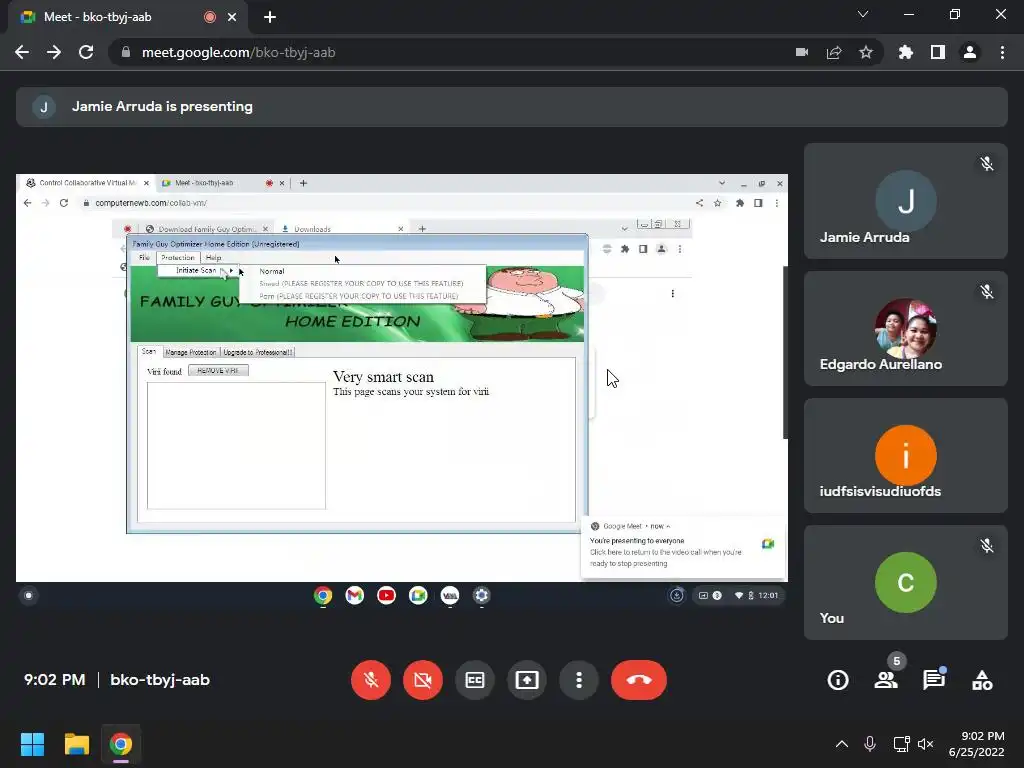
Task: Go forward in browser history
Action: pos(54,52)
